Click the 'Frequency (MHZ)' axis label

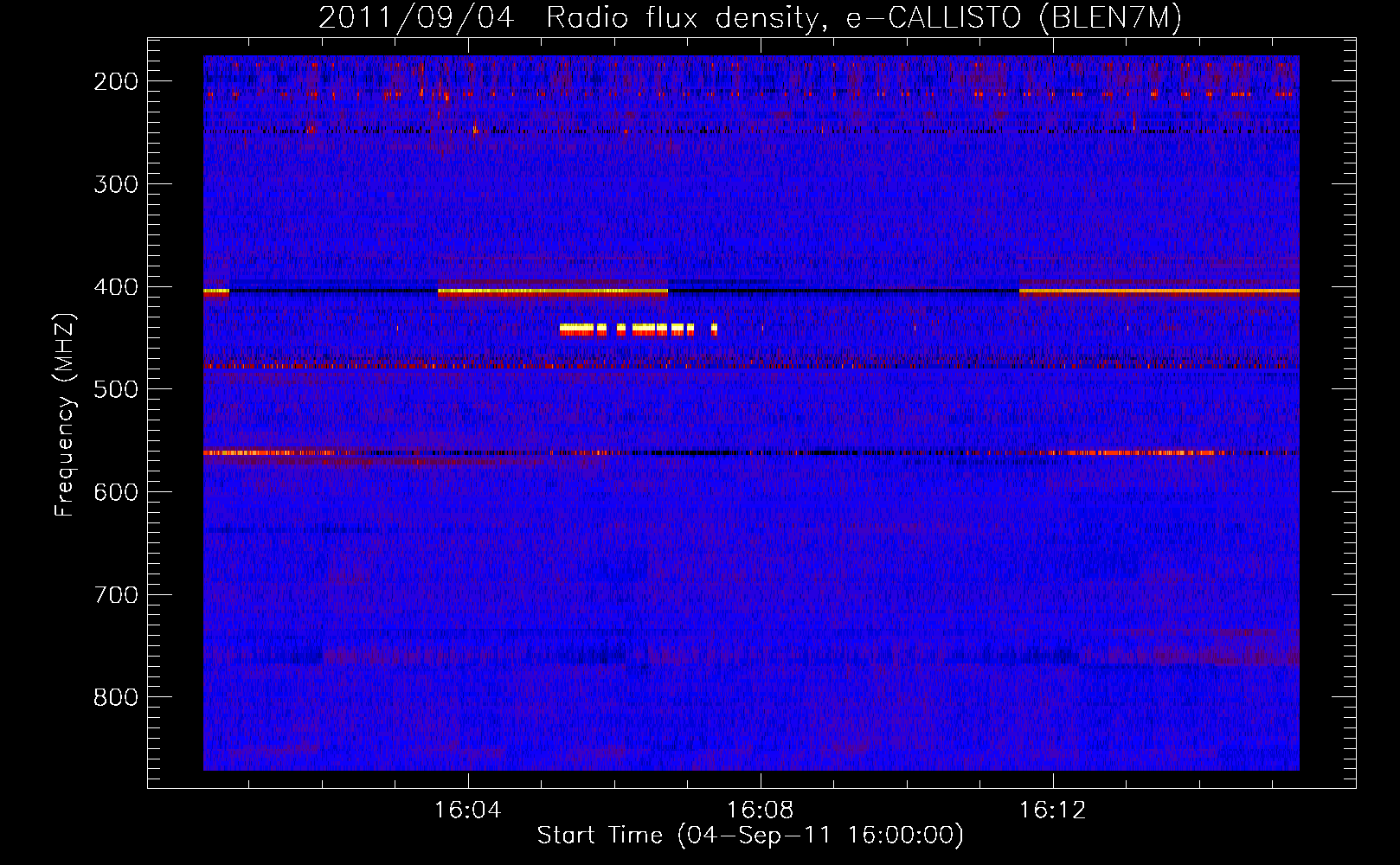click(x=65, y=414)
